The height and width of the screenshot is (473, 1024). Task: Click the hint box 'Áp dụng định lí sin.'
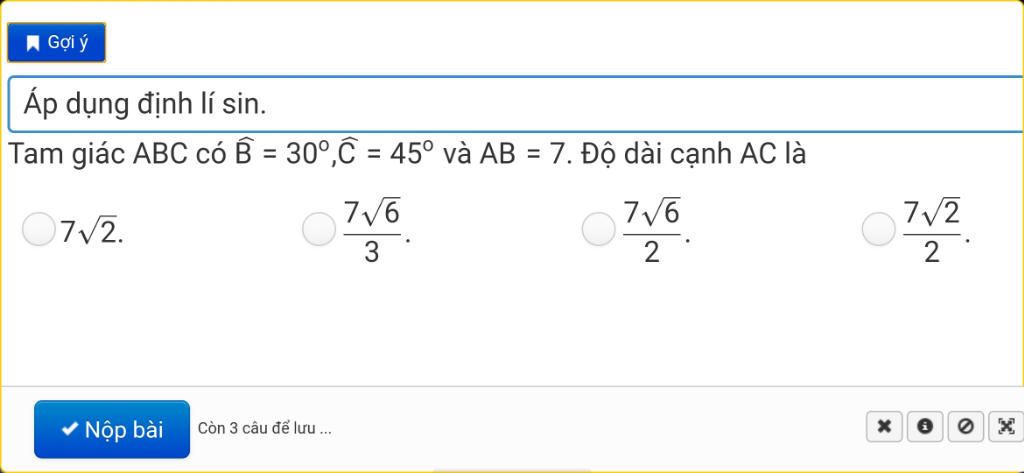coord(516,105)
